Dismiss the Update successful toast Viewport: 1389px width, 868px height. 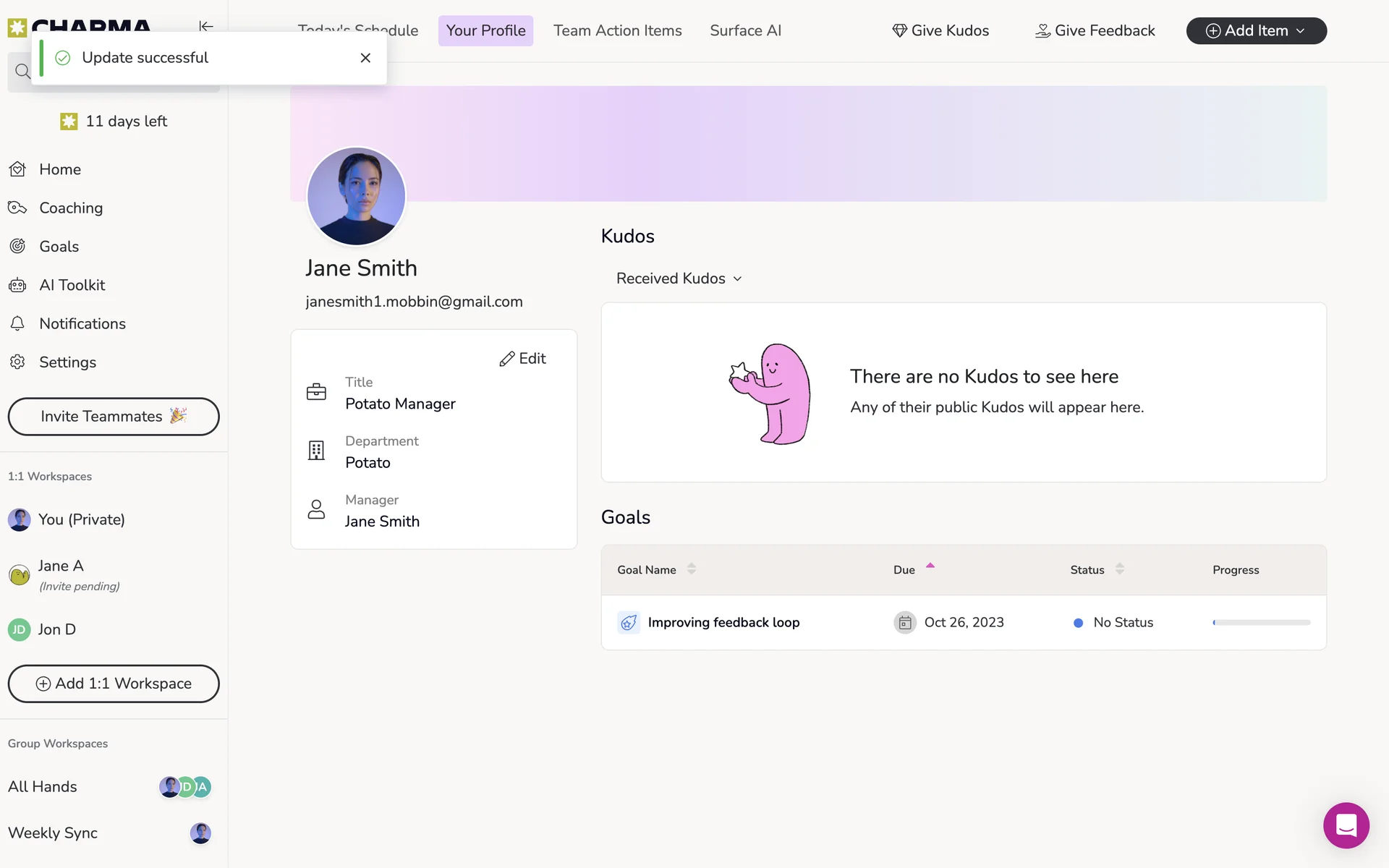[365, 58]
